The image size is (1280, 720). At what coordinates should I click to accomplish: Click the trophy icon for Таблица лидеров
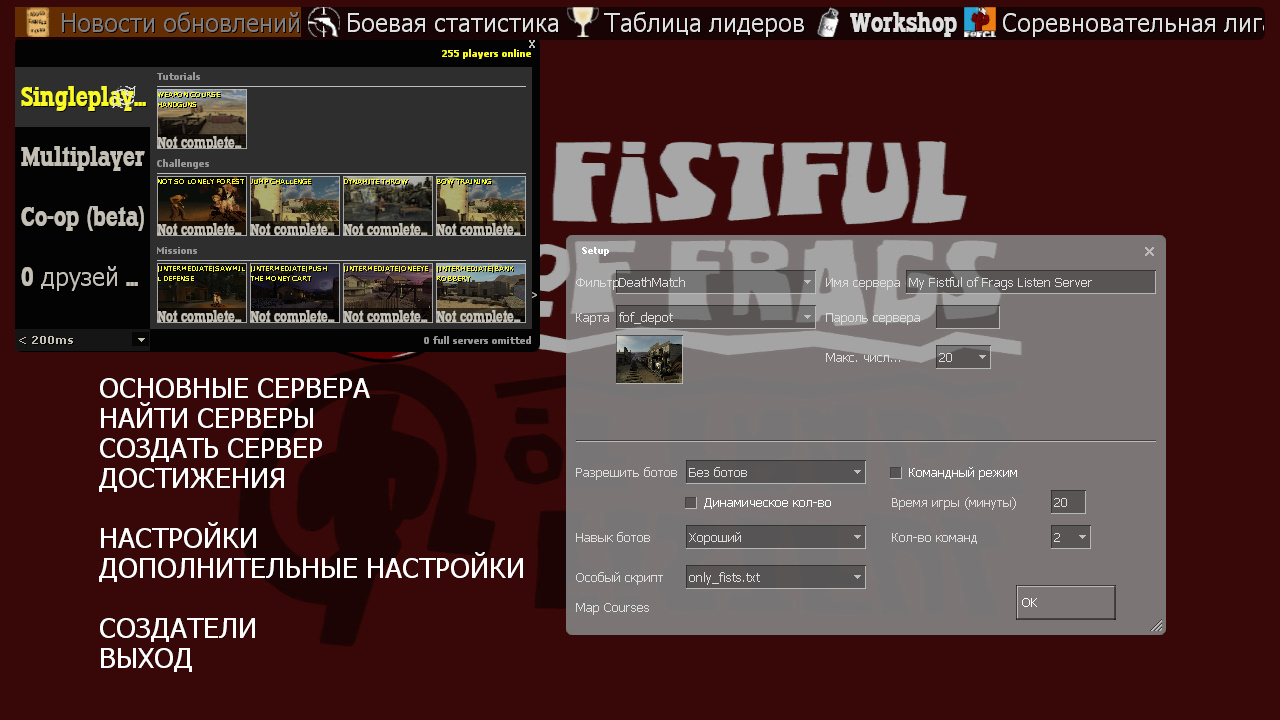[x=582, y=22]
